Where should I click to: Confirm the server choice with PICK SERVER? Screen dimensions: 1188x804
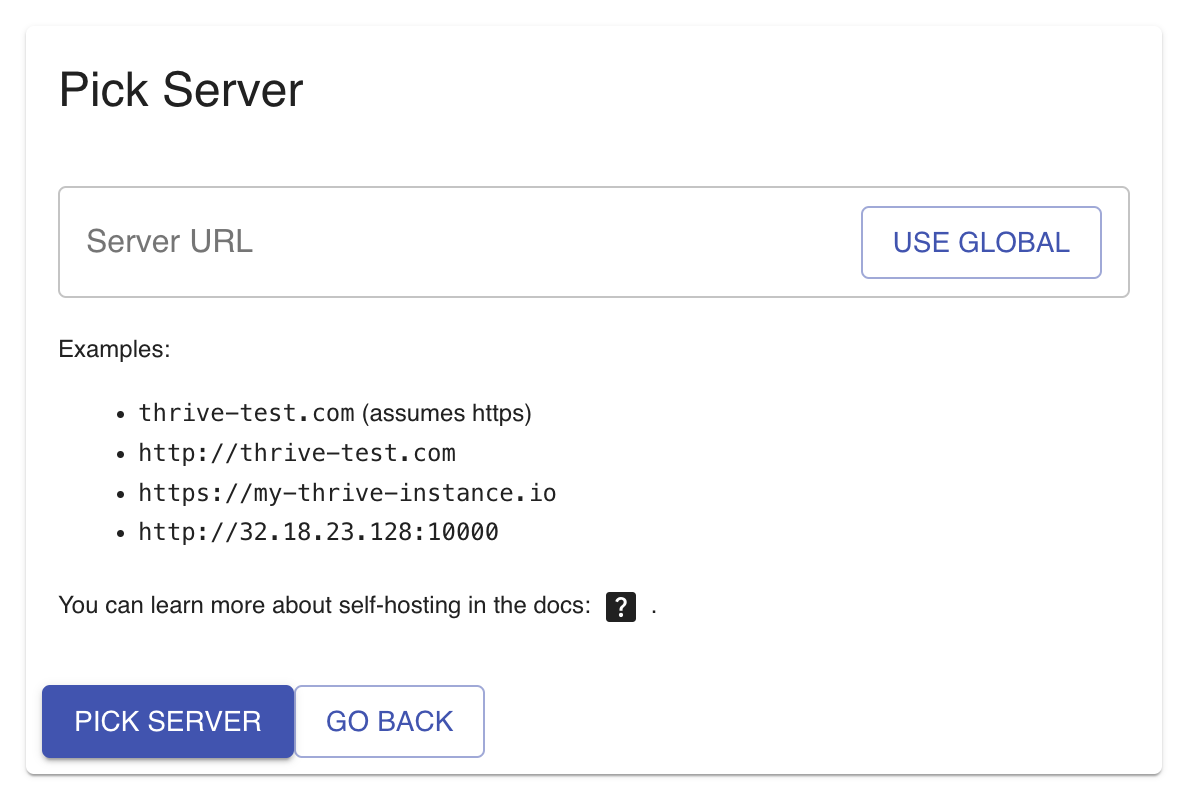[167, 721]
